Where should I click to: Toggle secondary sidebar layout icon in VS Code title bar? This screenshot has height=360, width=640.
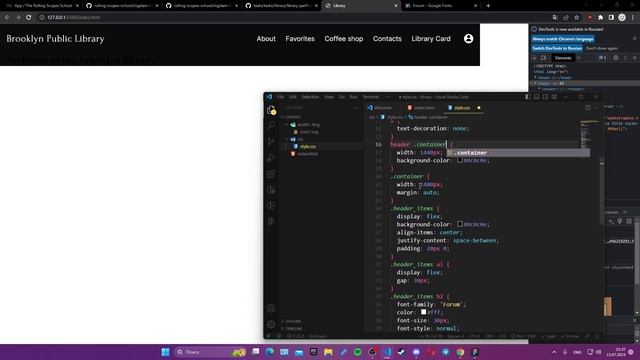545,97
